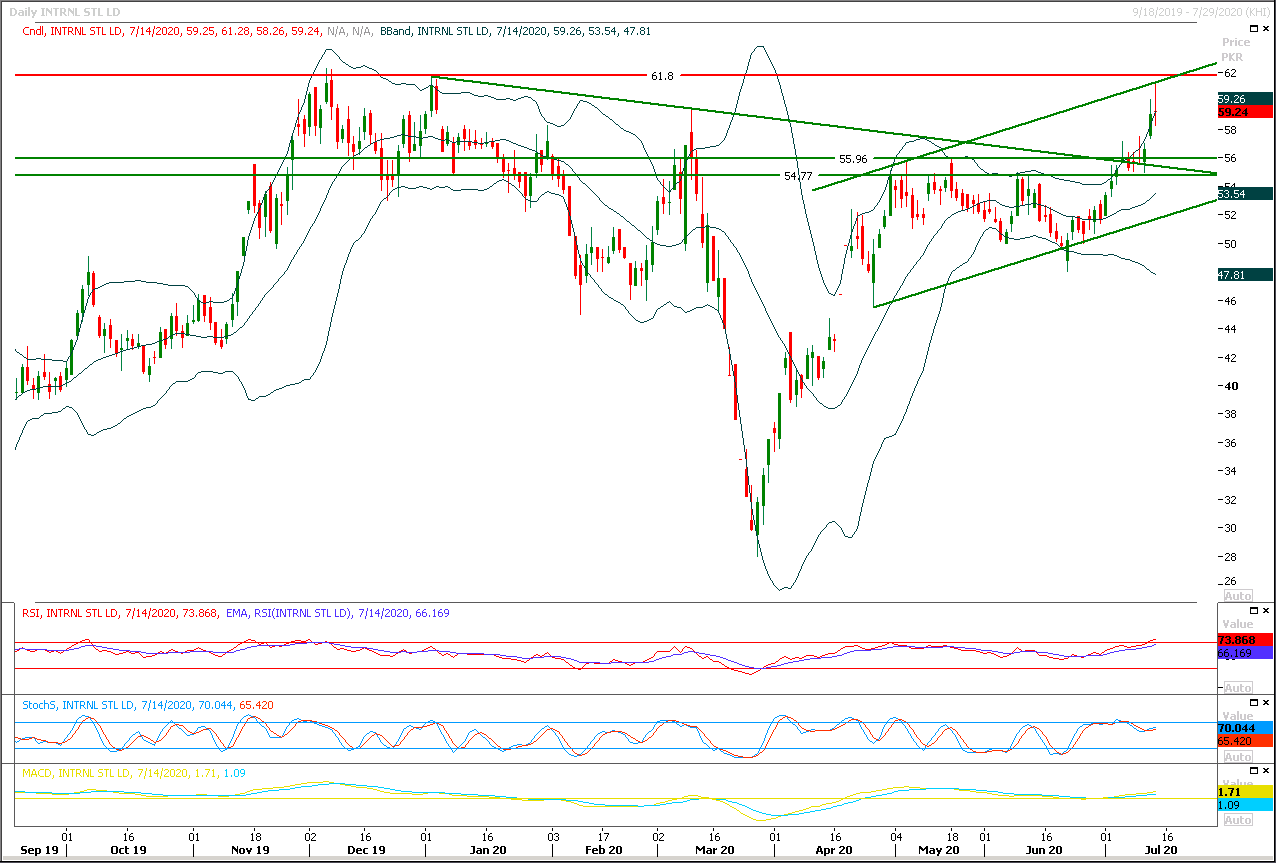The height and width of the screenshot is (863, 1276).
Task: Click the 66.169 EMA value tag
Action: click(x=1244, y=652)
